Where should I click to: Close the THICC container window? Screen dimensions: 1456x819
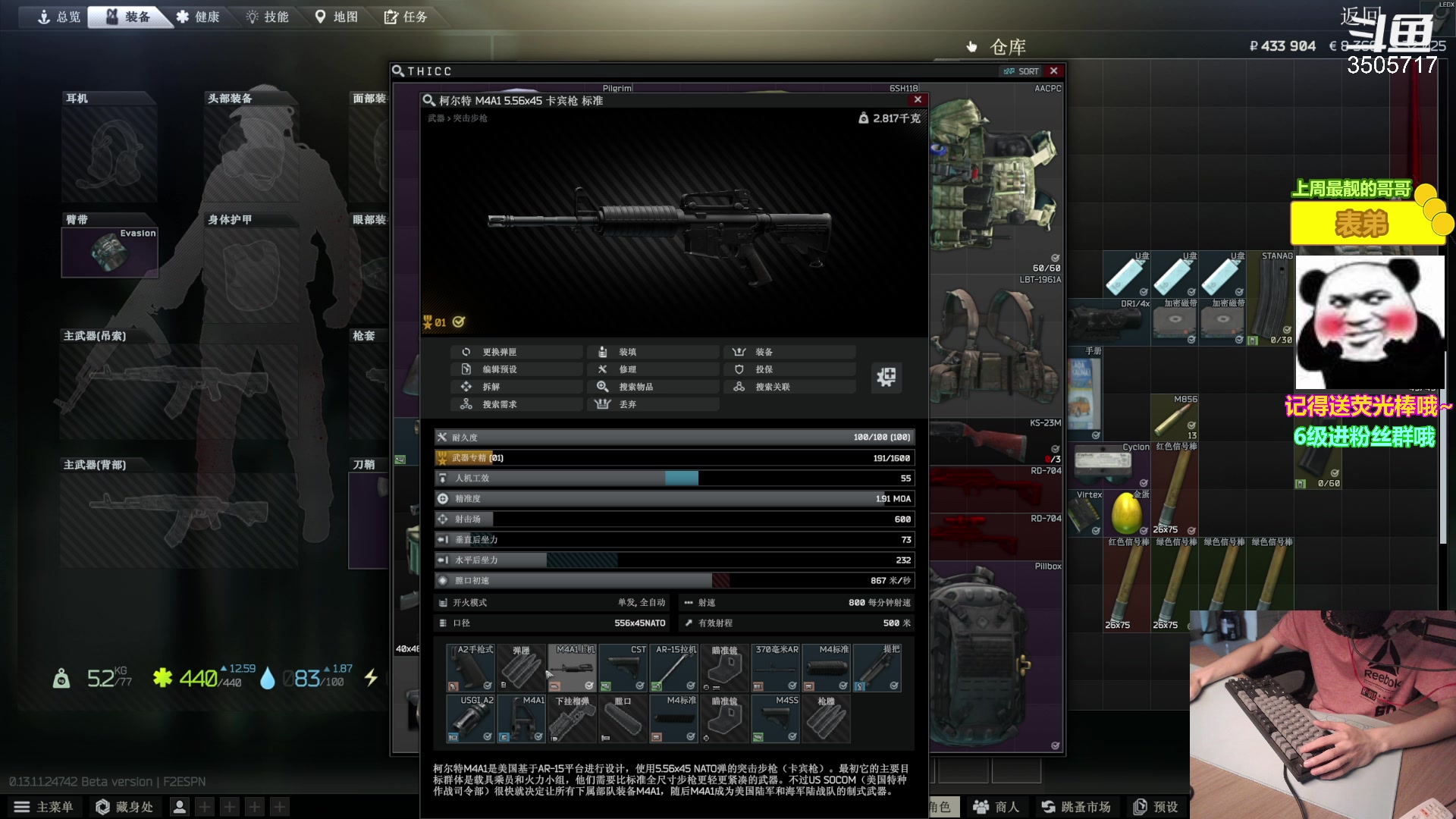[x=1053, y=71]
